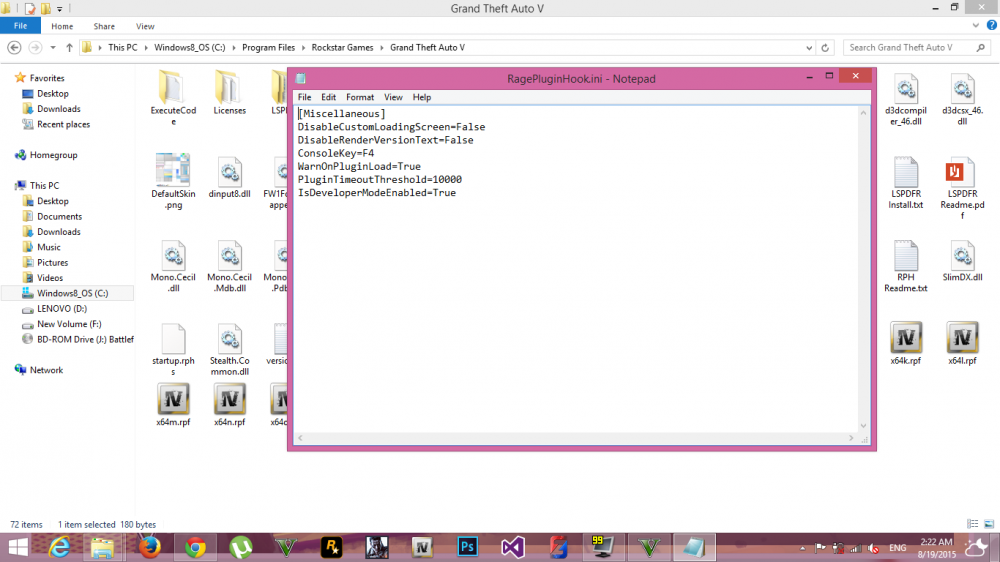
Task: Switch to Explorer Share tab
Action: (104, 26)
